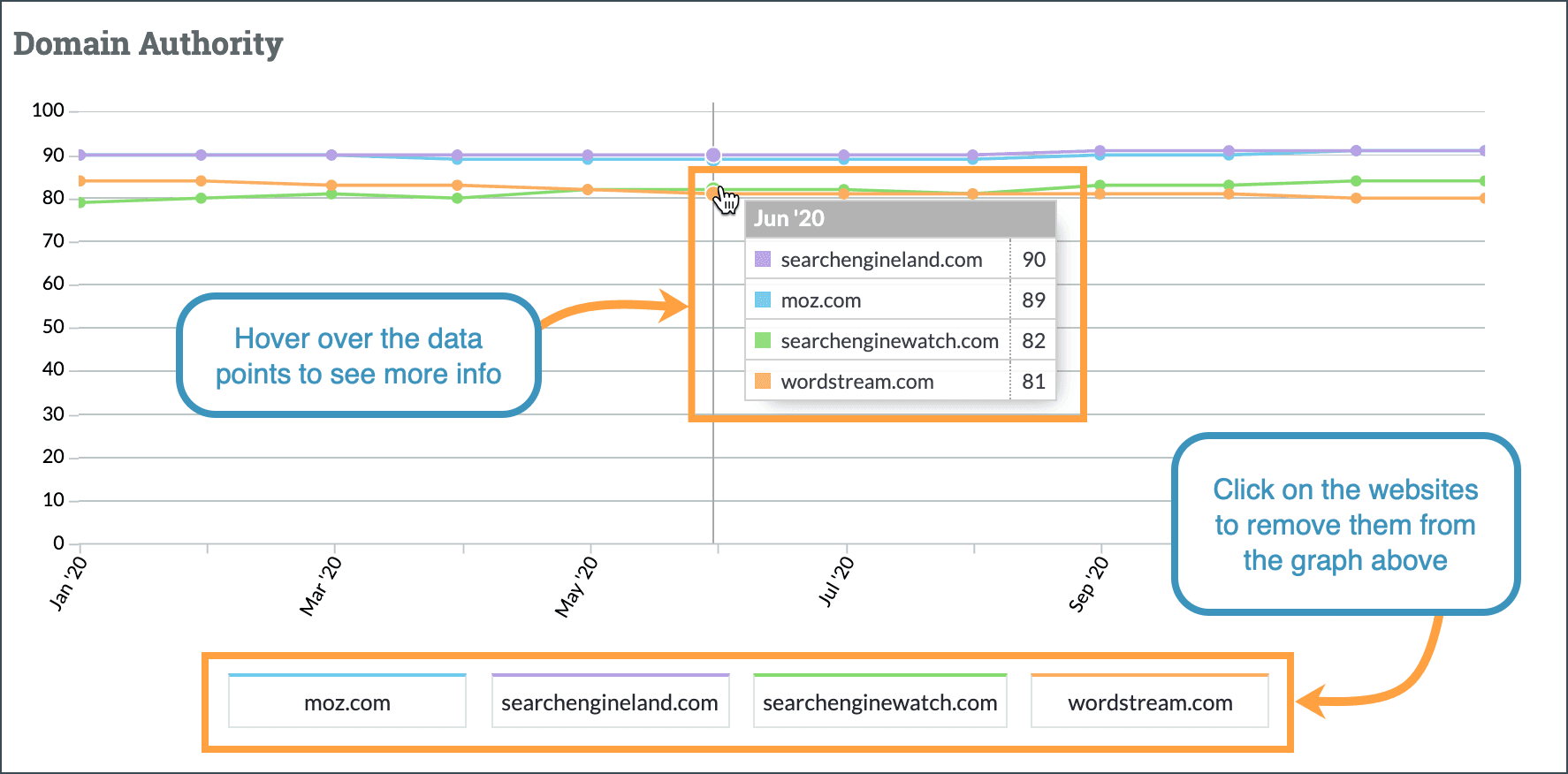The image size is (1568, 774).
Task: Click the orange data point above Jan '20
Action: pyautogui.click(x=80, y=181)
